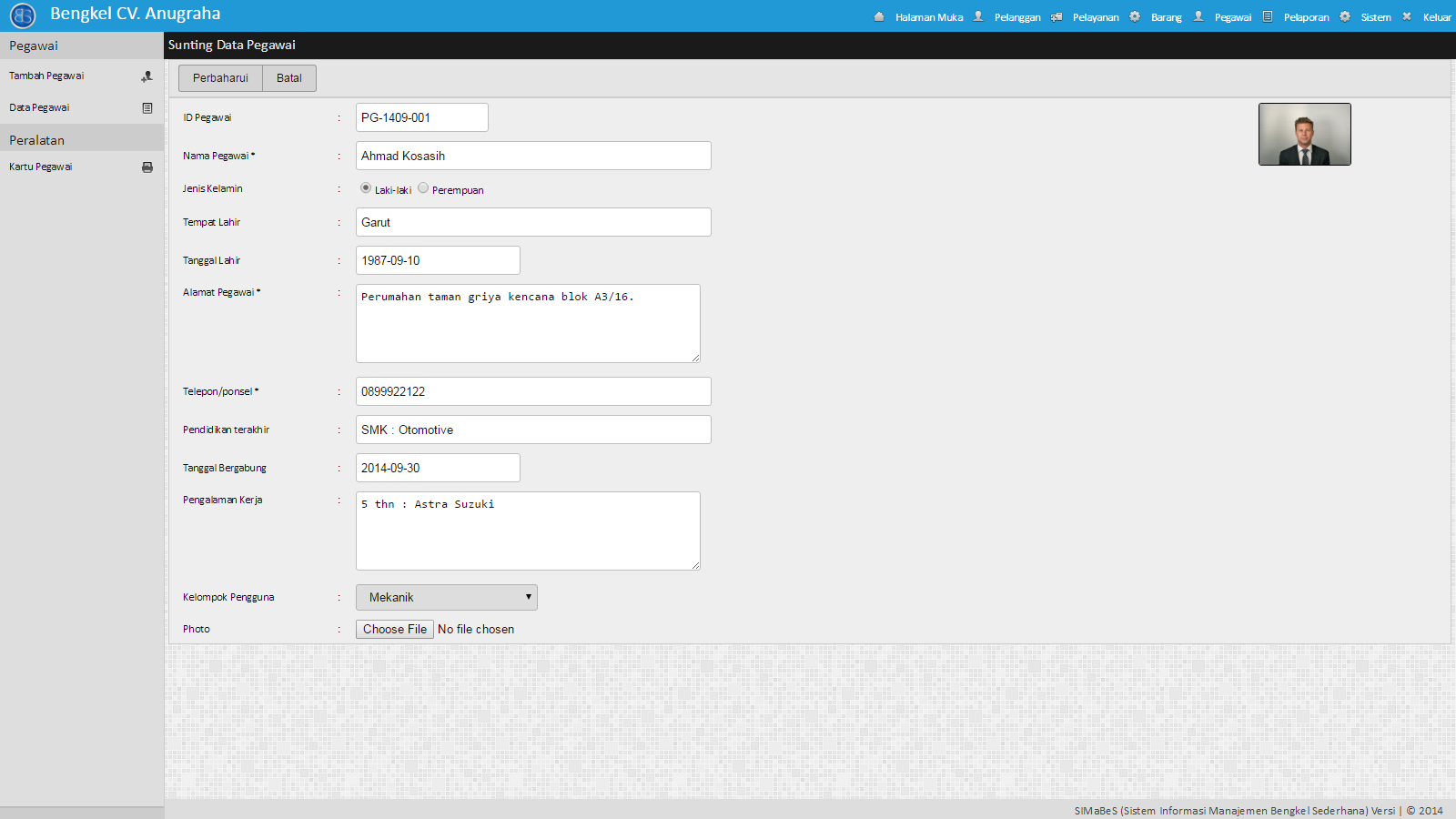1456x819 pixels.
Task: Click the add-user icon next to Tambah Pegawai
Action: (147, 76)
